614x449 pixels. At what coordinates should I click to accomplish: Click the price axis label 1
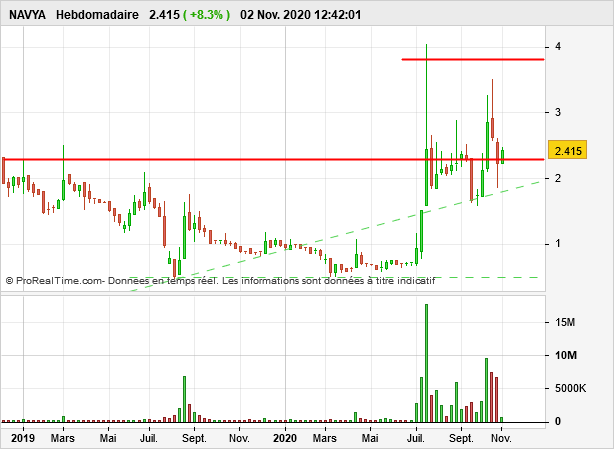558,243
